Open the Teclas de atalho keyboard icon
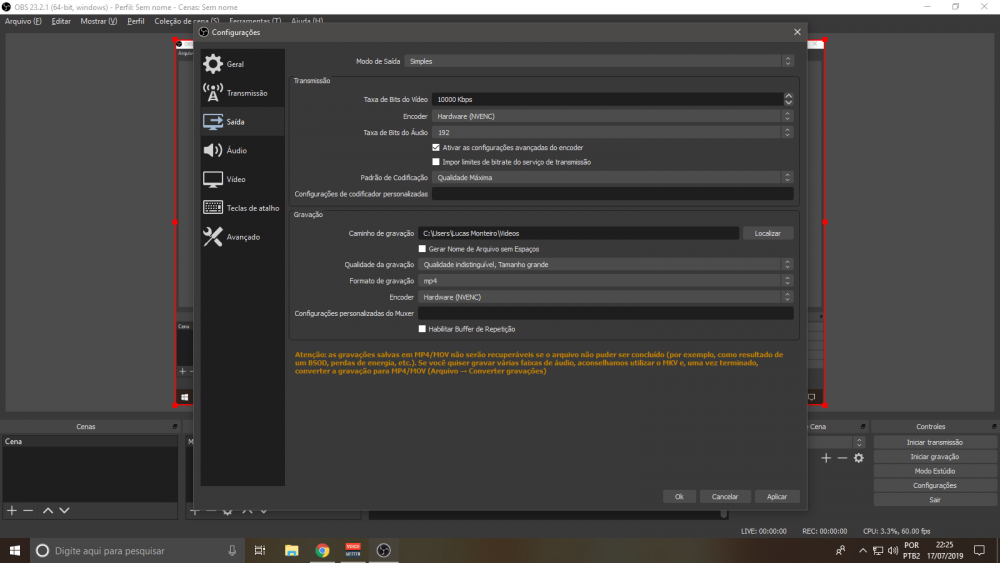The width and height of the screenshot is (1000, 563). tap(213, 208)
